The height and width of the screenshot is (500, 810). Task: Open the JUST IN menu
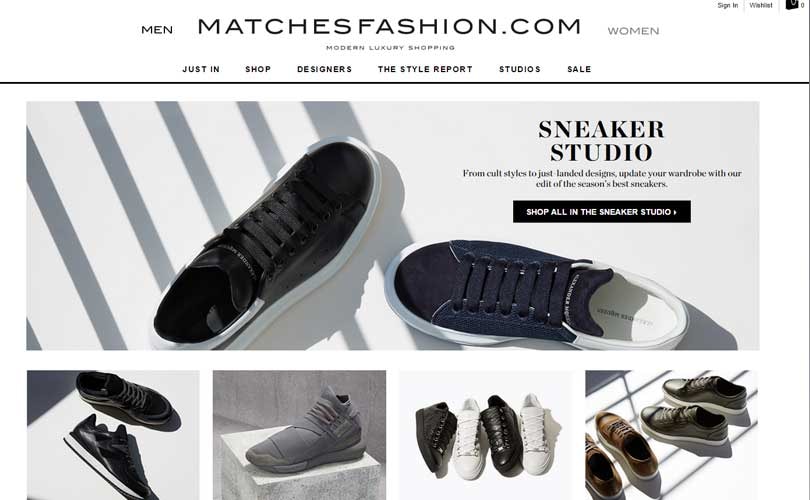click(x=201, y=69)
